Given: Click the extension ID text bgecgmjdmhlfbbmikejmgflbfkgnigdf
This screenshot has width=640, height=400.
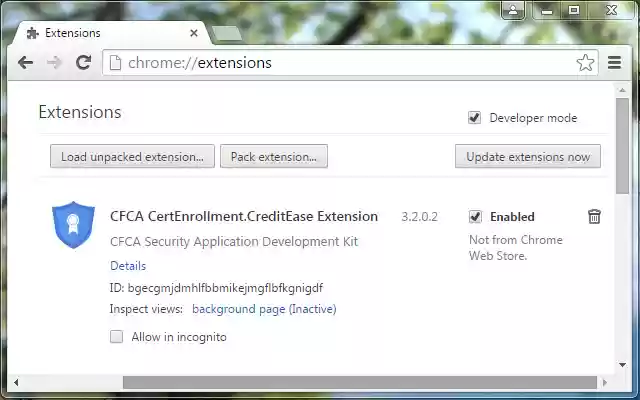Looking at the screenshot, I should click(225, 288).
